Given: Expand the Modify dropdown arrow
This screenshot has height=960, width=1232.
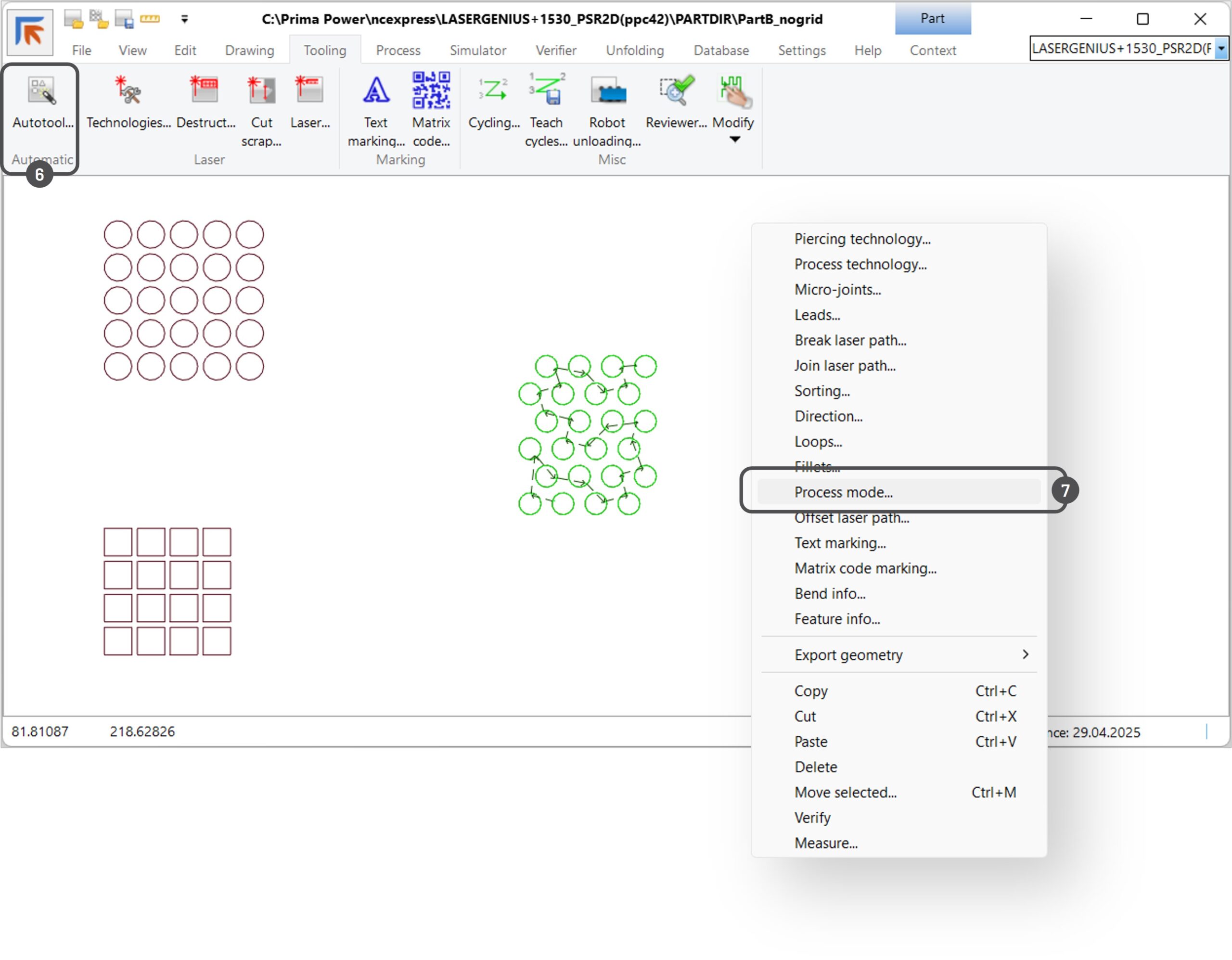Looking at the screenshot, I should (x=734, y=140).
